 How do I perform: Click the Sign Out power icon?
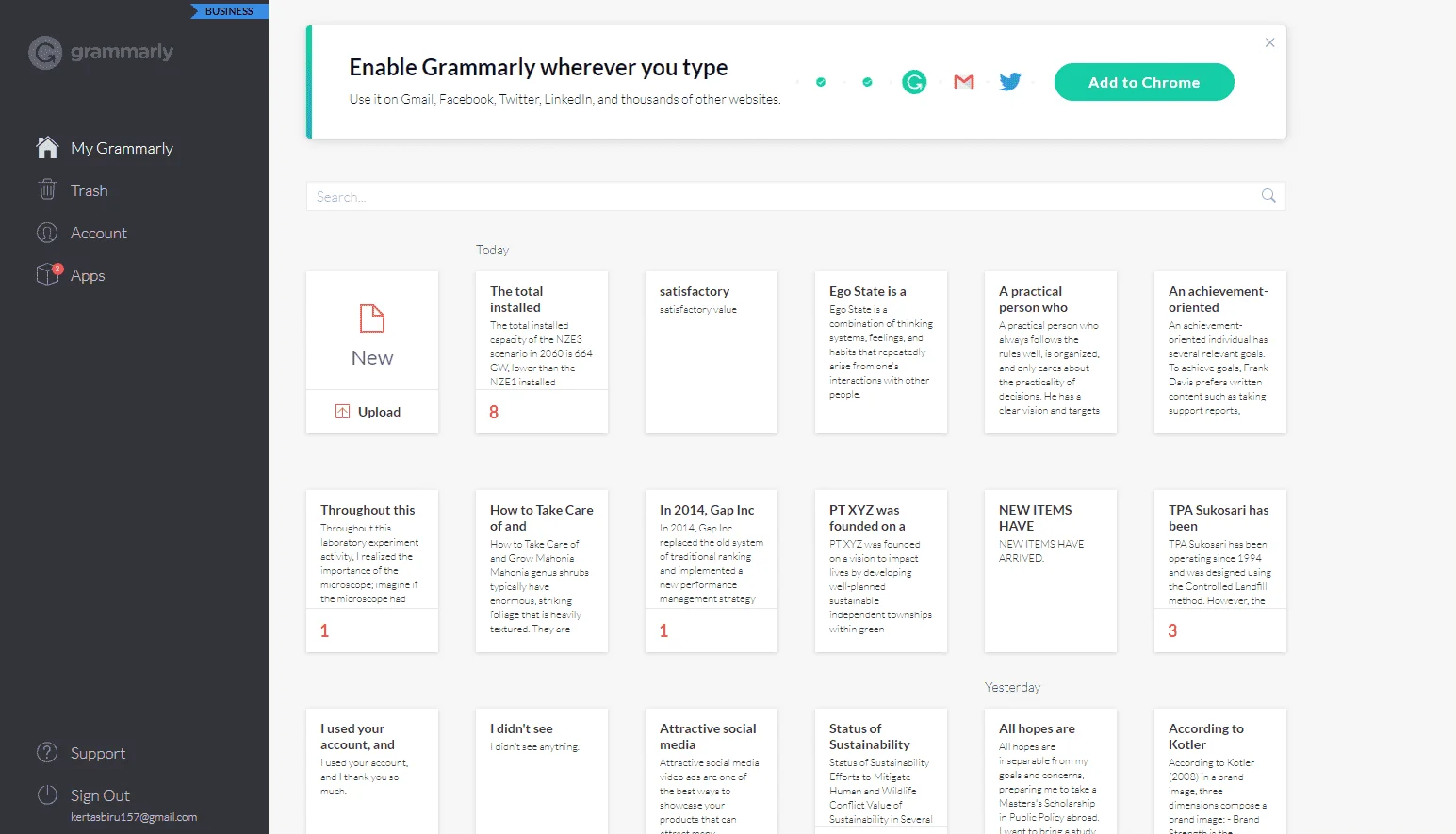47,794
